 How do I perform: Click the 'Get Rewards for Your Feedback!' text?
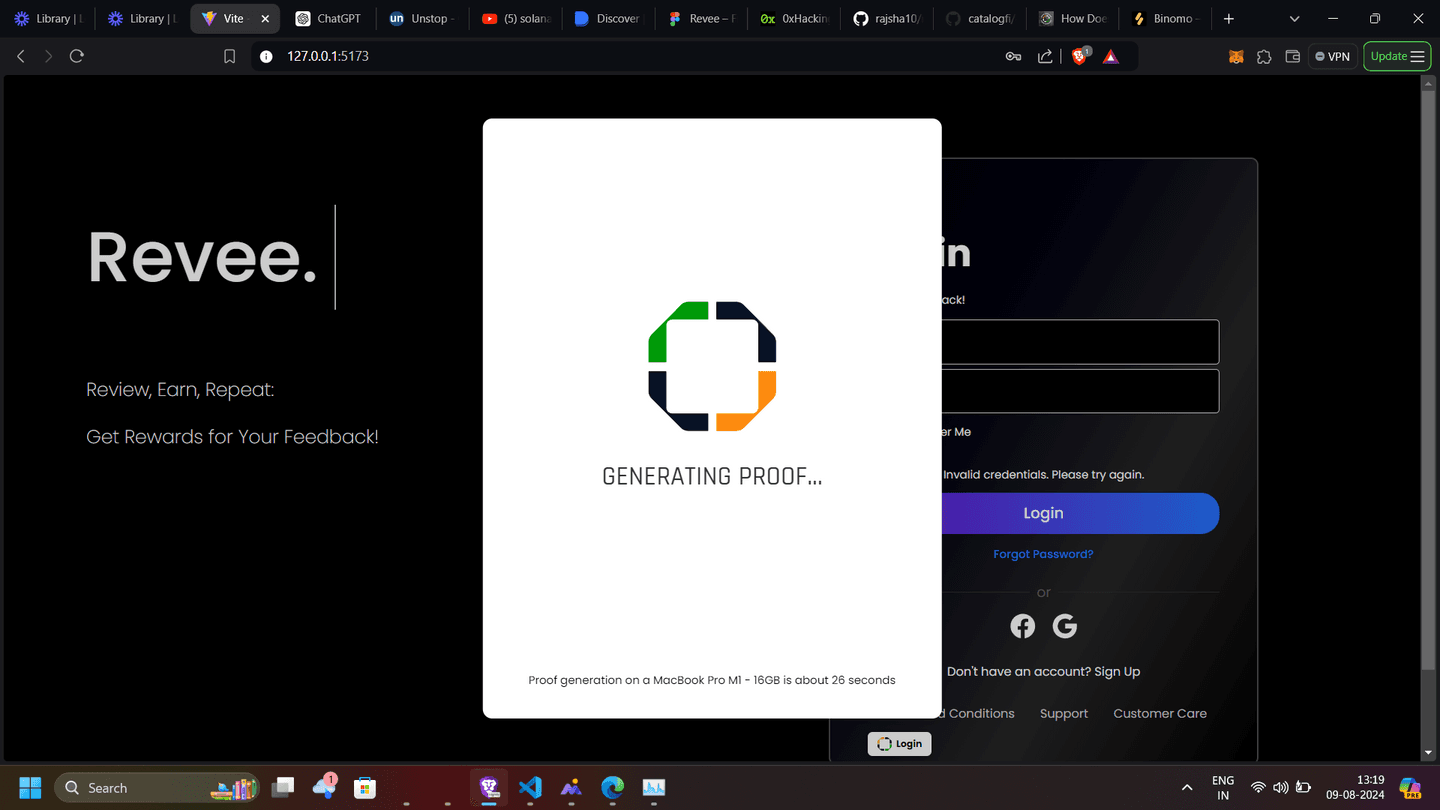(232, 437)
